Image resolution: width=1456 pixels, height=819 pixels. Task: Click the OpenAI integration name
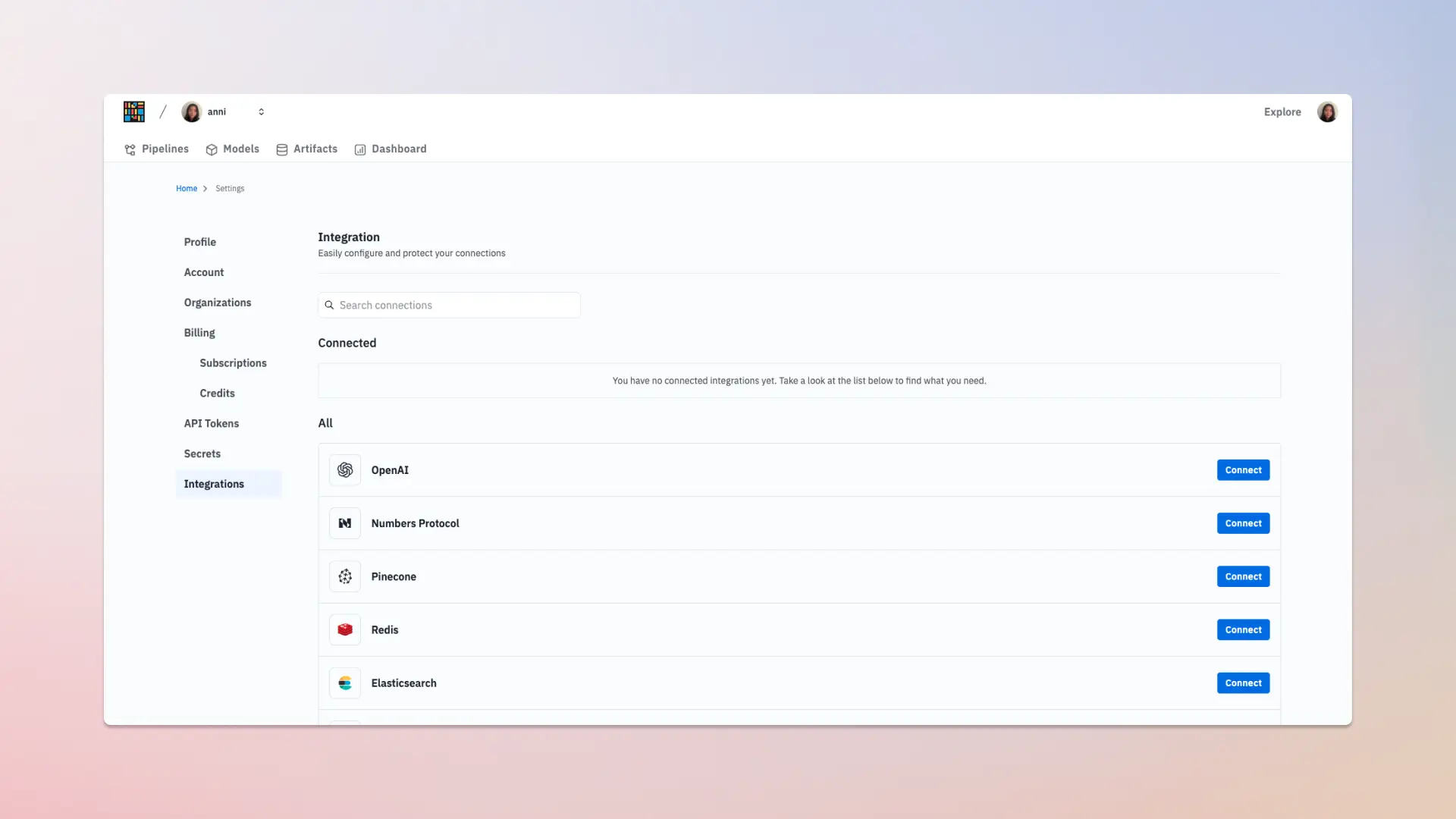click(390, 470)
